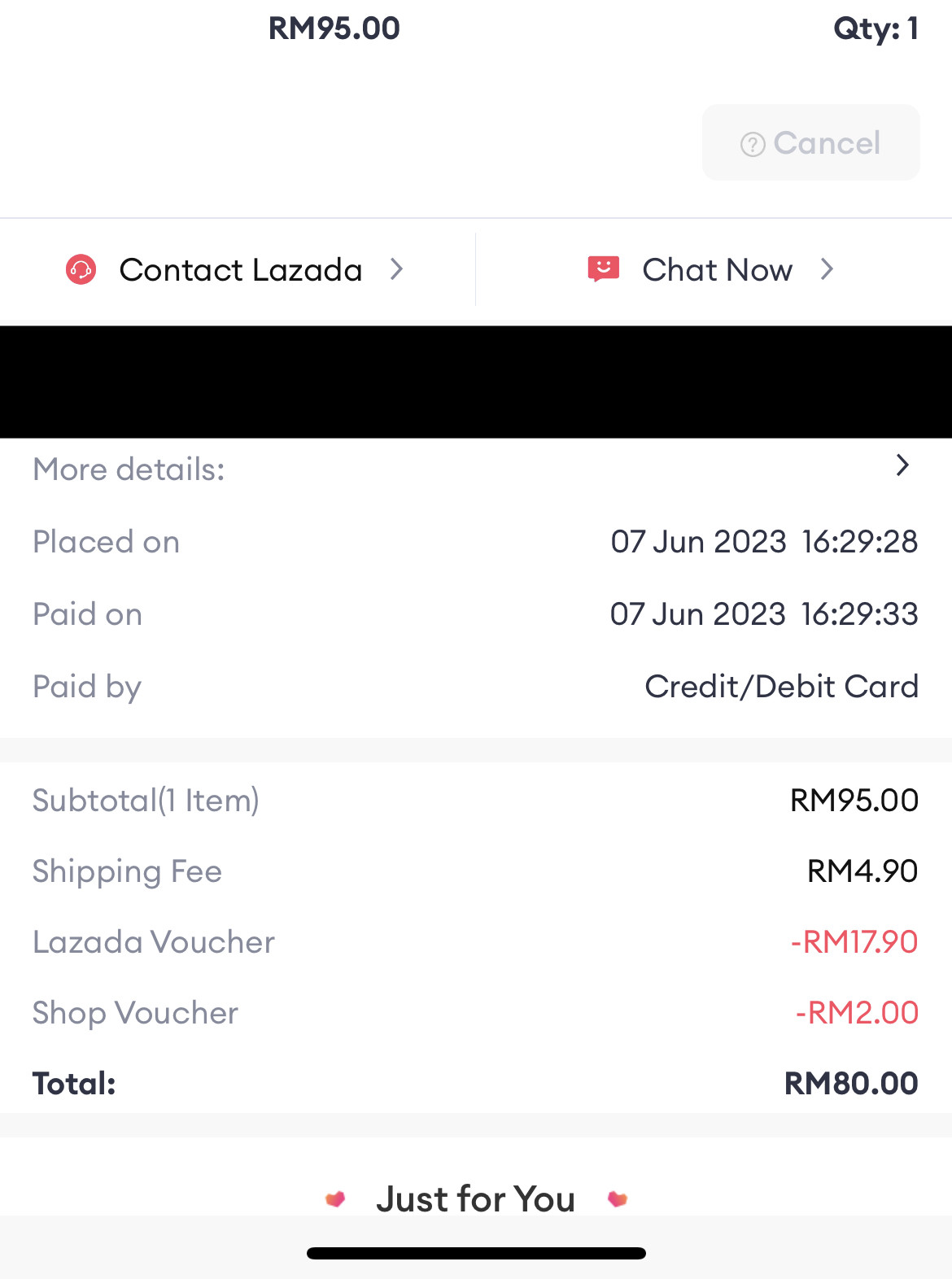Tap the question mark icon in Cancel
This screenshot has height=1279, width=952.
coord(753,145)
